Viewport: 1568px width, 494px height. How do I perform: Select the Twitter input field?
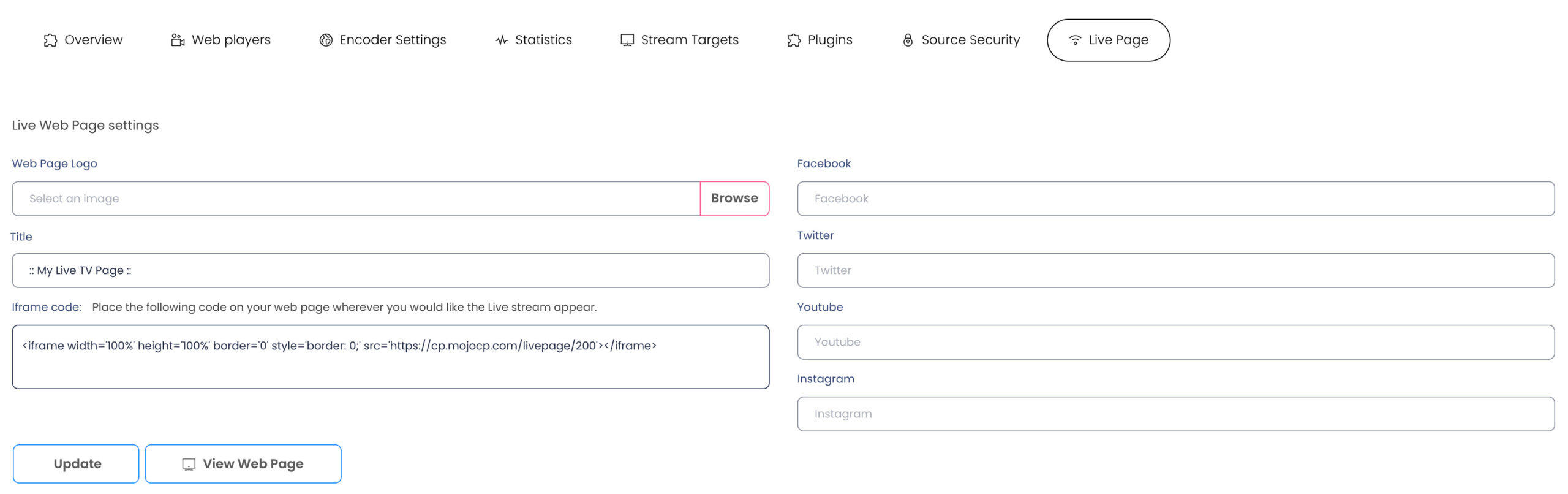coord(1175,271)
